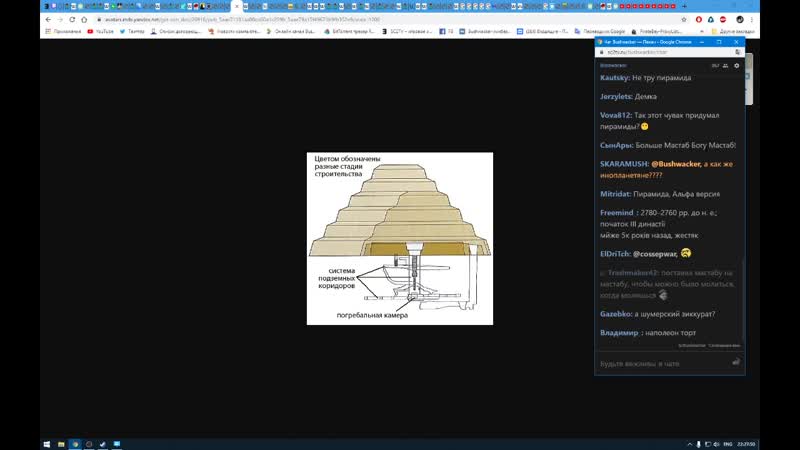The image size is (800, 450).
Task: Open the red Opera extension icon
Action: point(698,19)
